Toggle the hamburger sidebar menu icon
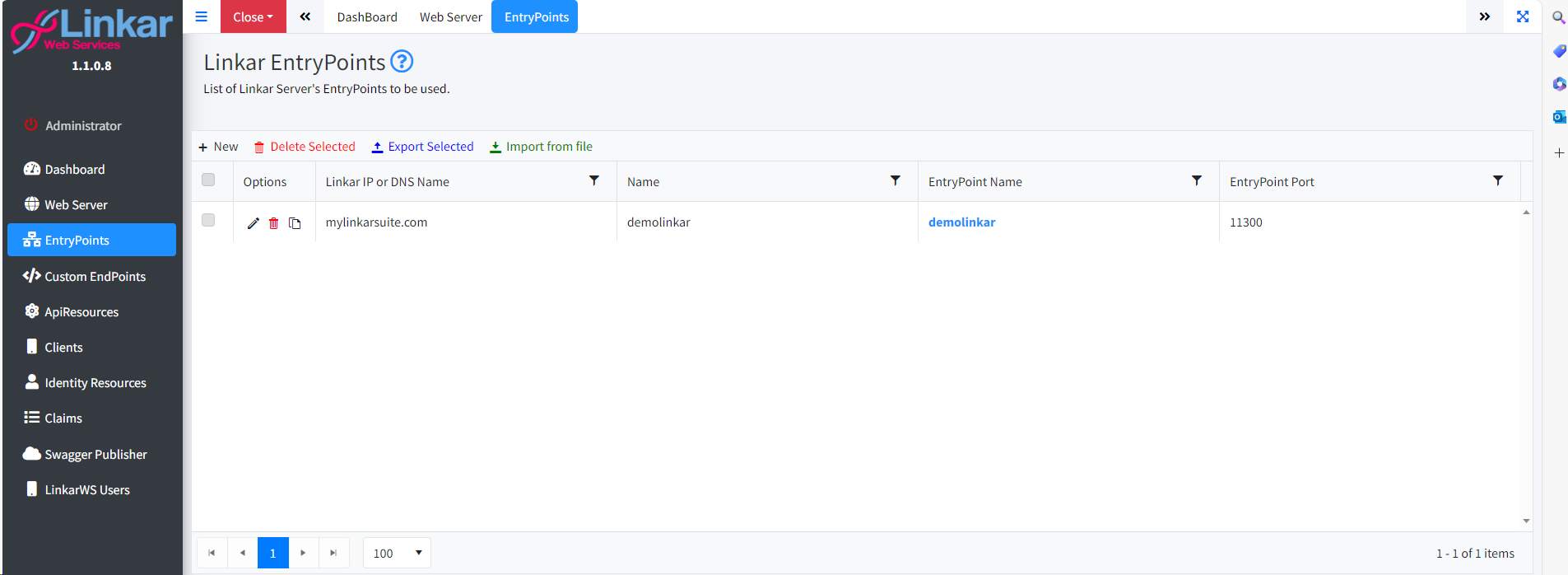The height and width of the screenshot is (575, 1568). [x=201, y=16]
